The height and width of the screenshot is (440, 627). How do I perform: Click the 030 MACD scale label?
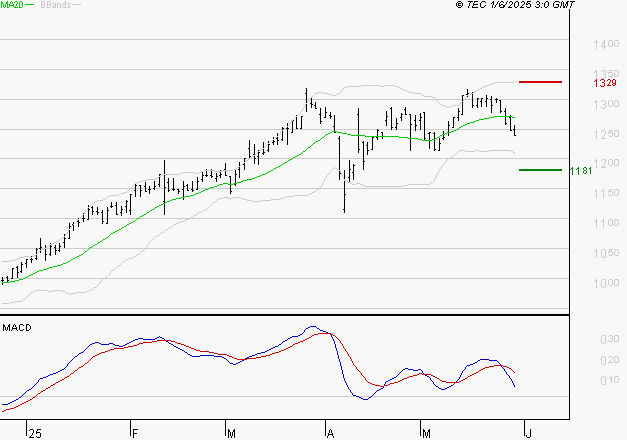pos(607,339)
